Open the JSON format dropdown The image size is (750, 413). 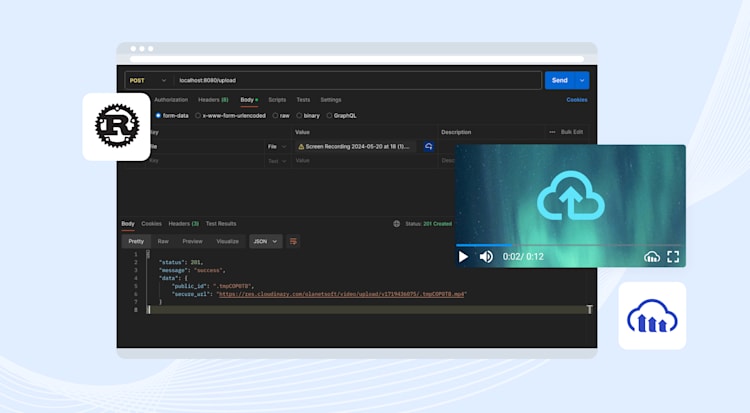(265, 242)
